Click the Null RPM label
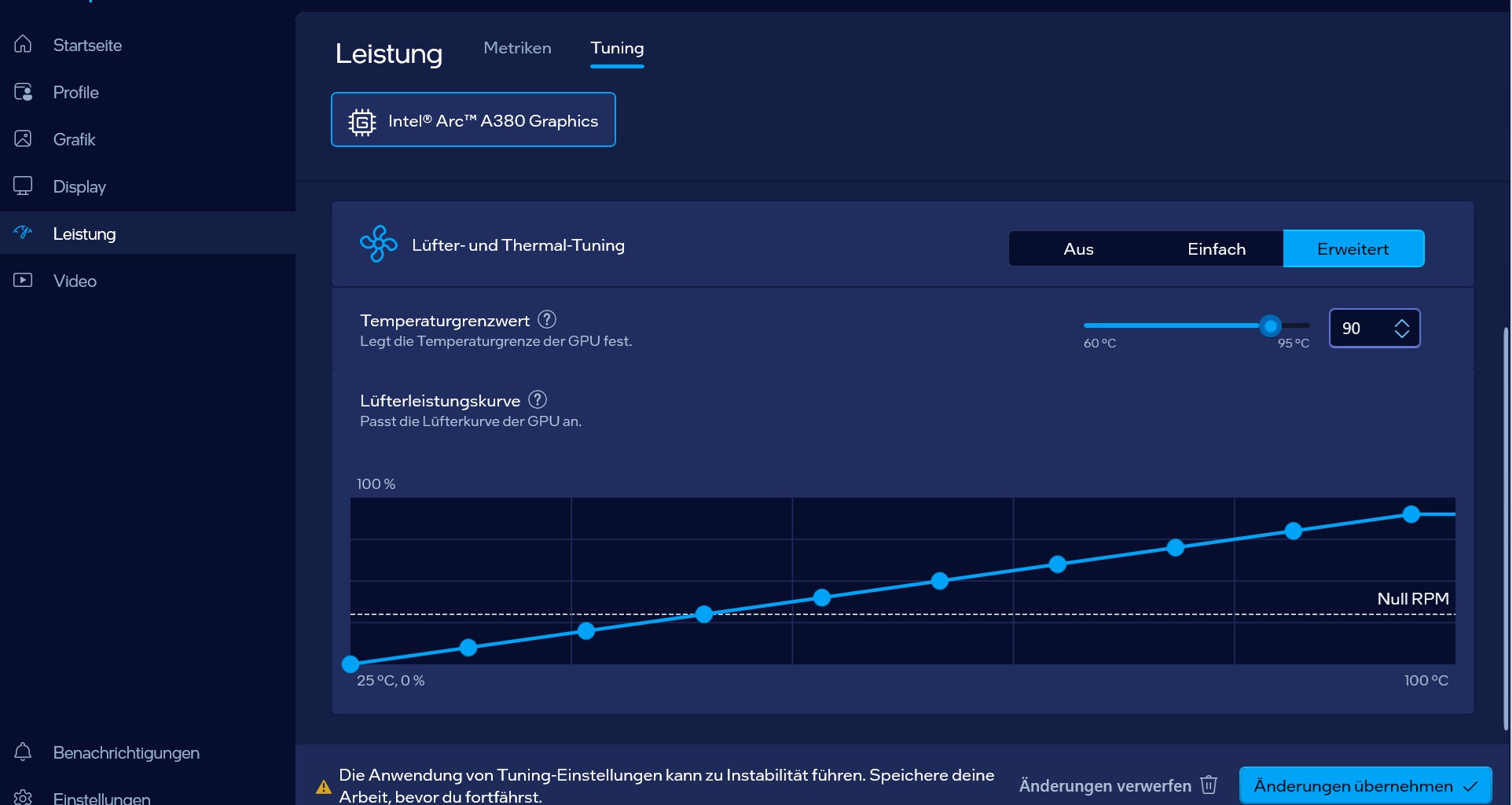The width and height of the screenshot is (1512, 805). (1412, 598)
